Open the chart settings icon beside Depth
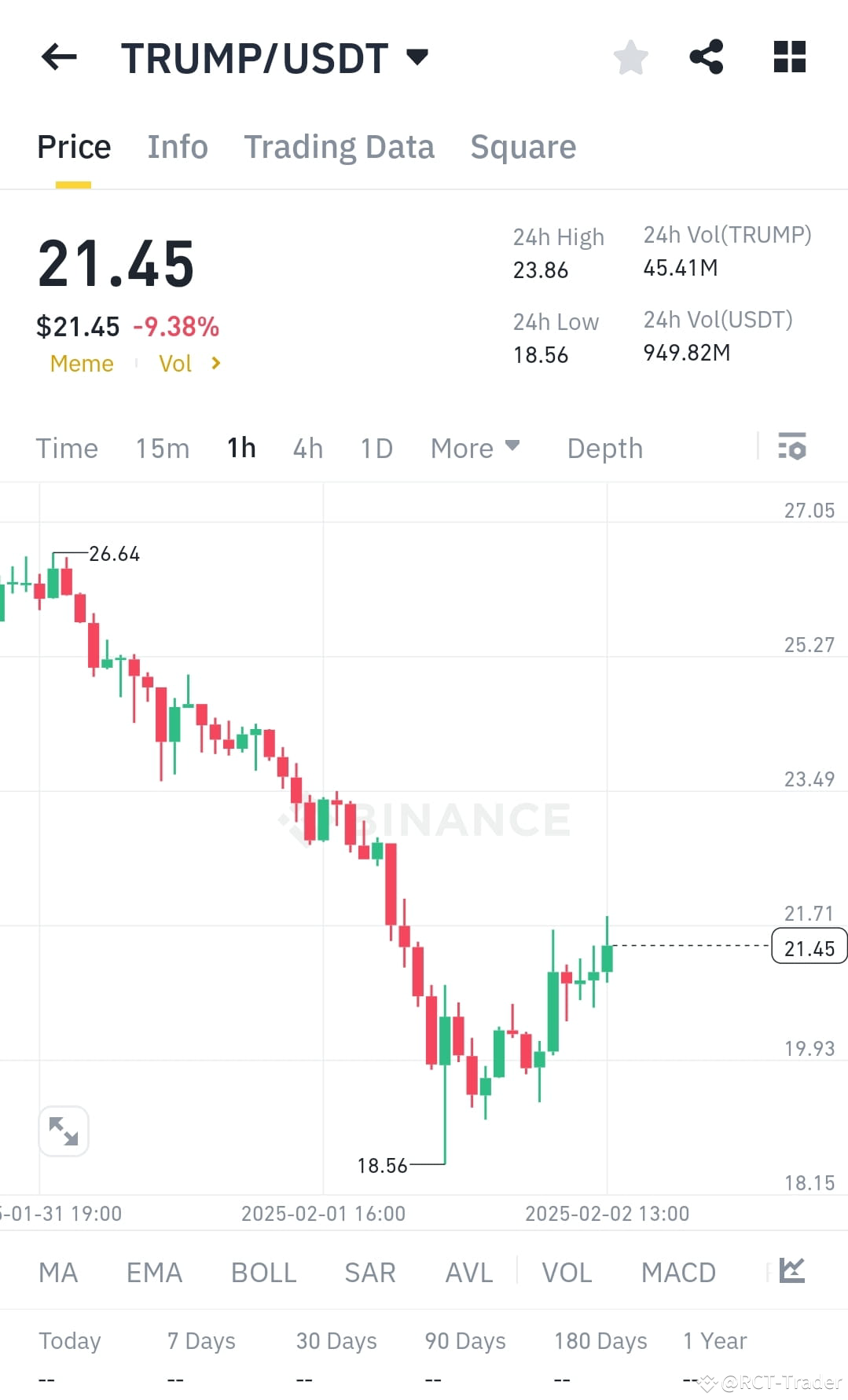This screenshot has height=1400, width=848. point(793,447)
